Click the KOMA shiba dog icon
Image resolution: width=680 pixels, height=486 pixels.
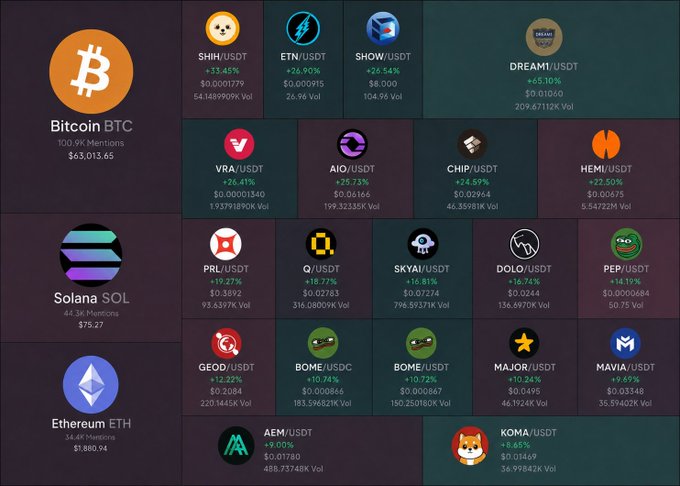click(x=470, y=446)
